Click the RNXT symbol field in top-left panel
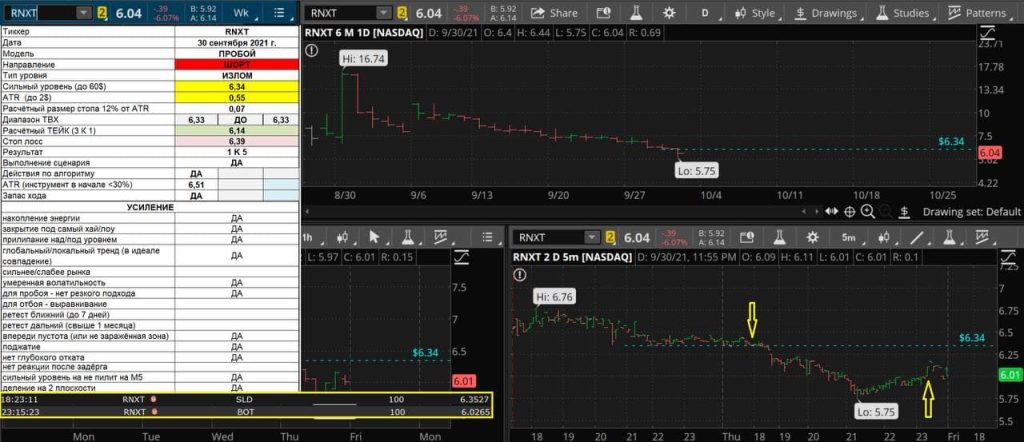Viewport: 1024px width, 442px height. [40, 12]
